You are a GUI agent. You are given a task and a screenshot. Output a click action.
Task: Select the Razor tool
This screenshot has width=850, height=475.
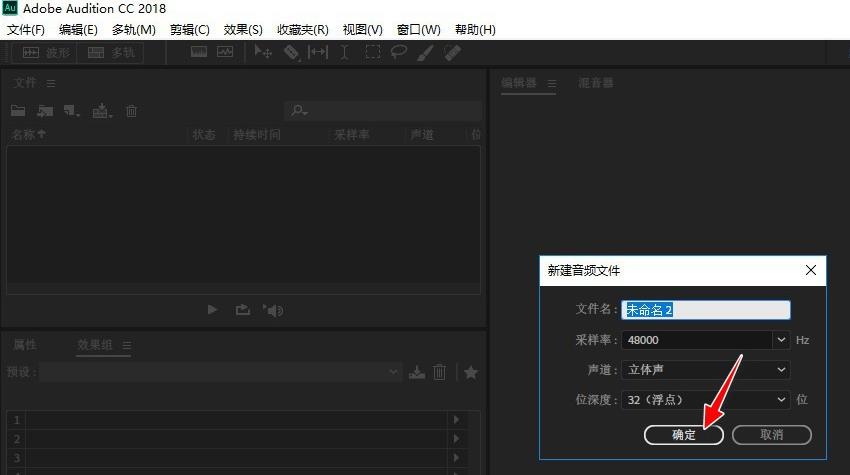[291, 53]
